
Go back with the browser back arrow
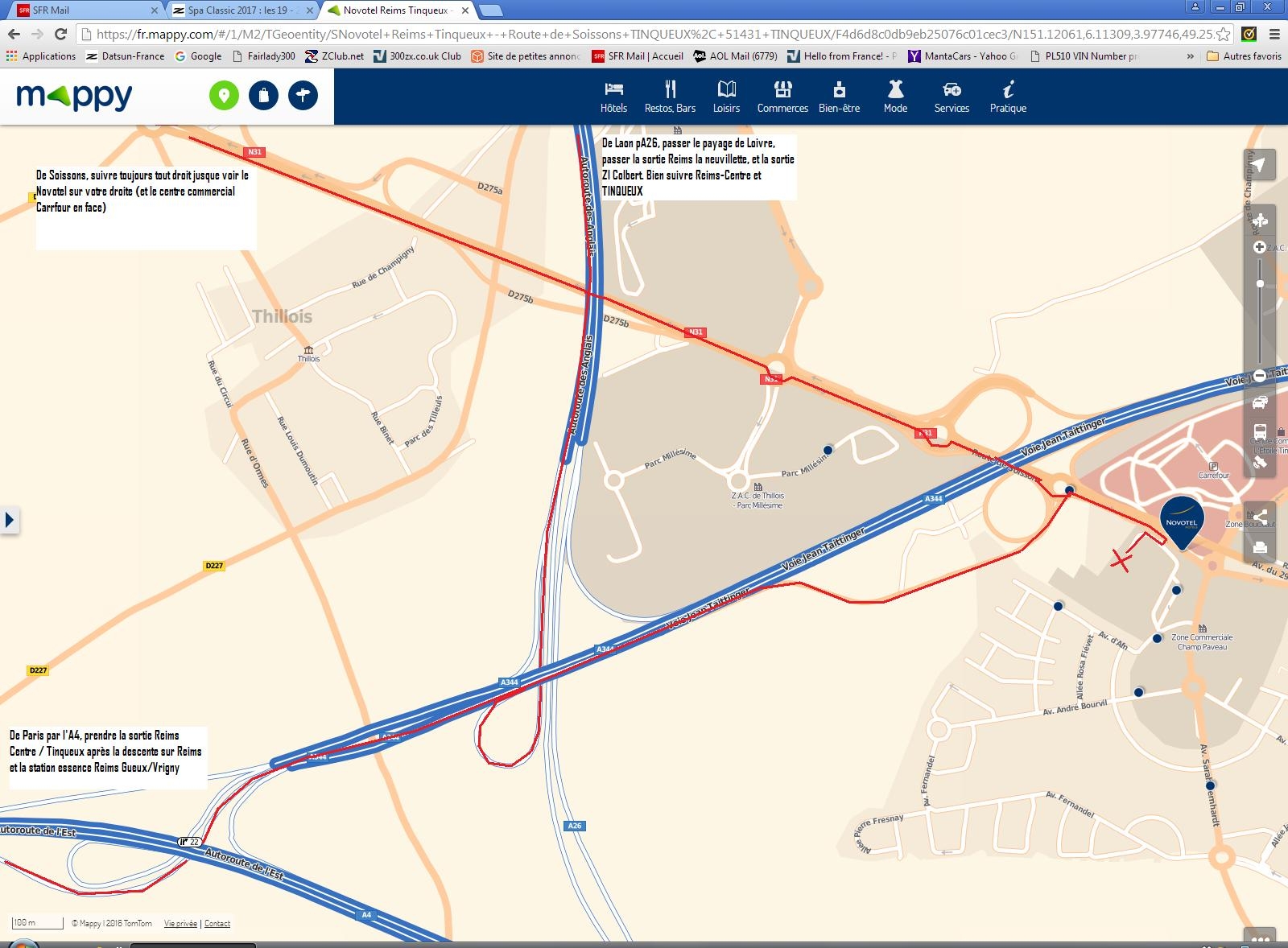coord(14,34)
